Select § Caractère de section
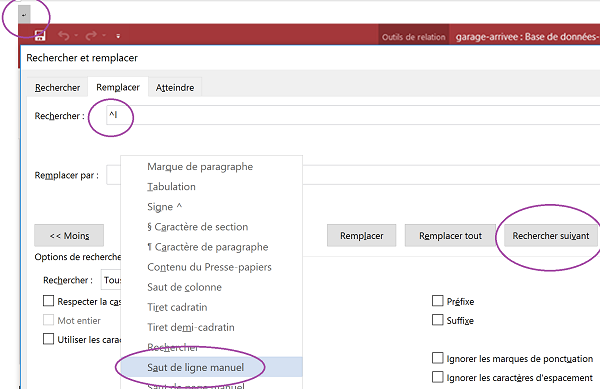The image size is (600, 389). coord(212,227)
